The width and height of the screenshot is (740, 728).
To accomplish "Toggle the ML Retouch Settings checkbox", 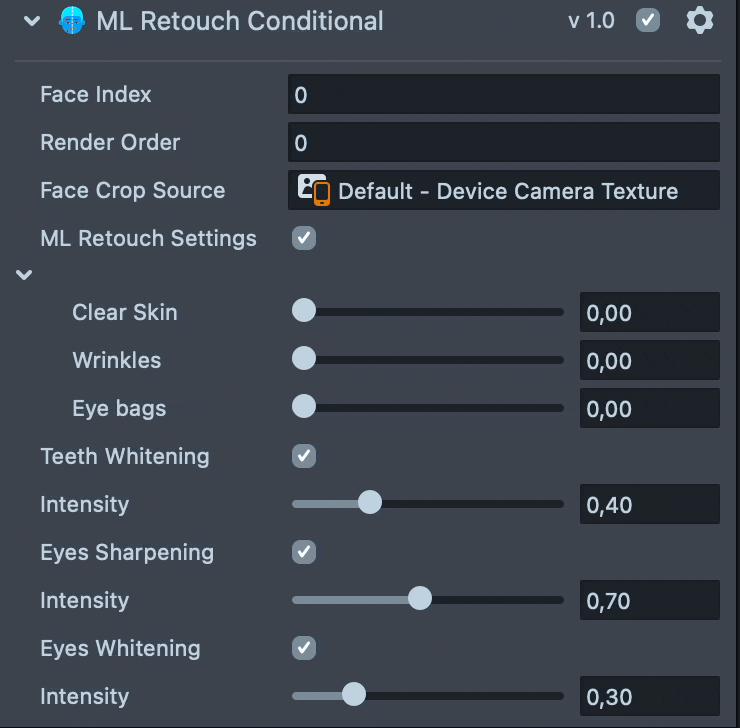I will click(x=303, y=238).
